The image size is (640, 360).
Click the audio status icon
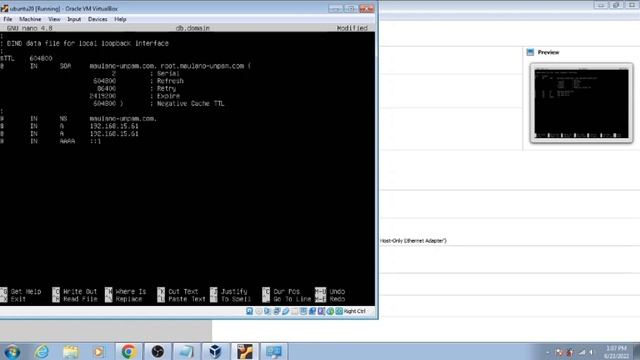coord(267,311)
